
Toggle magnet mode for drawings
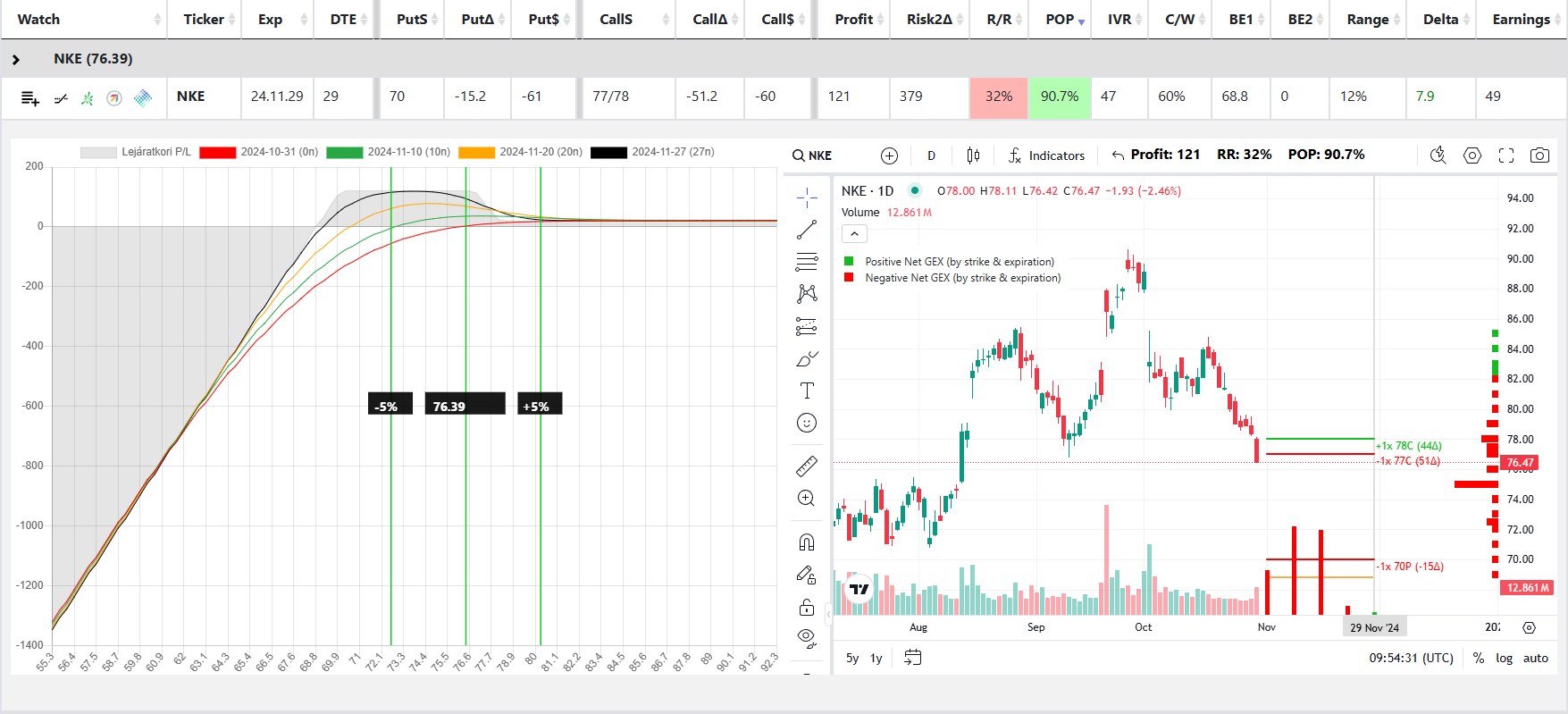pyautogui.click(x=807, y=542)
